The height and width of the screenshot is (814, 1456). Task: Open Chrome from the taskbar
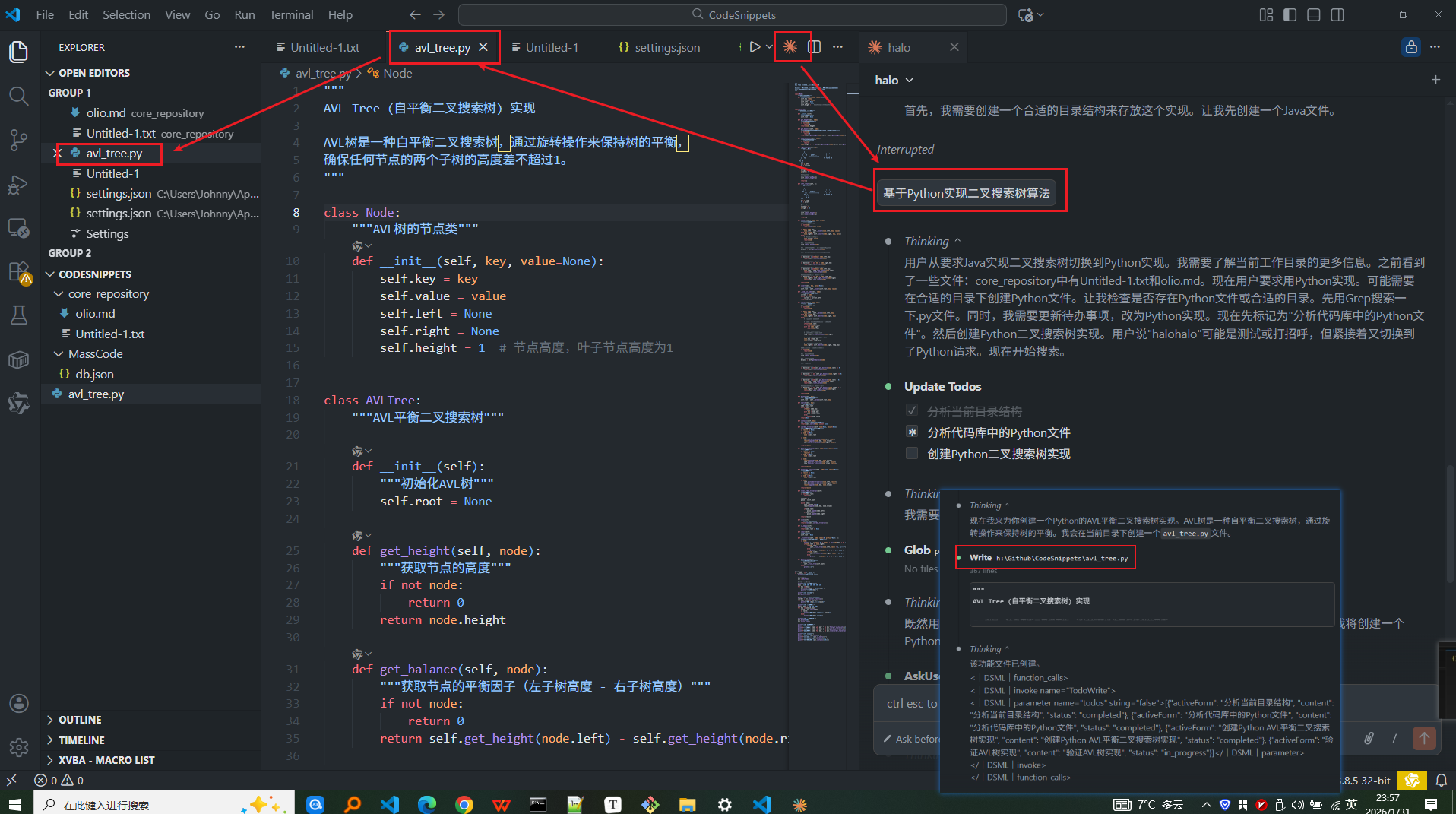464,803
